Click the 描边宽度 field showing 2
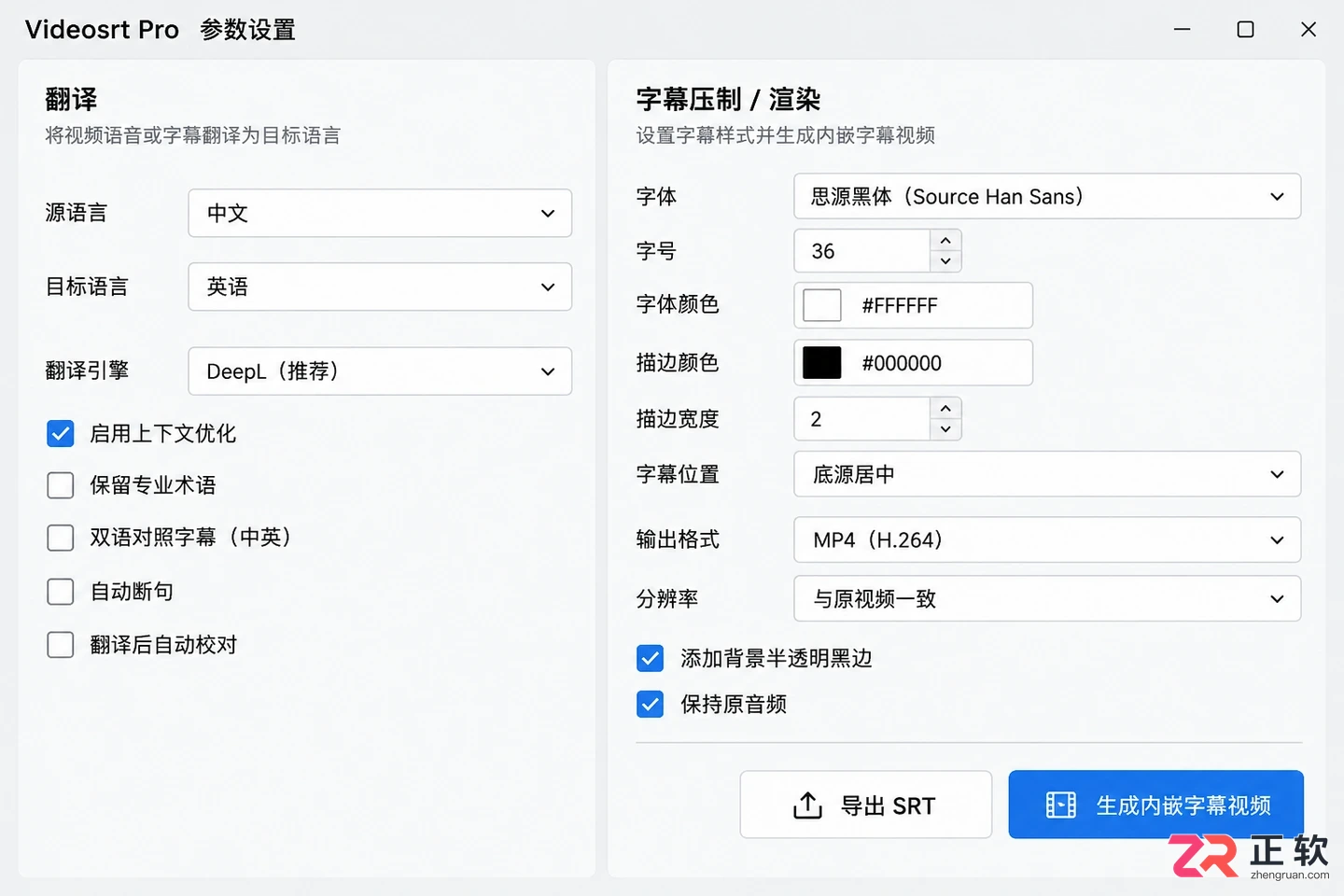 click(x=862, y=419)
